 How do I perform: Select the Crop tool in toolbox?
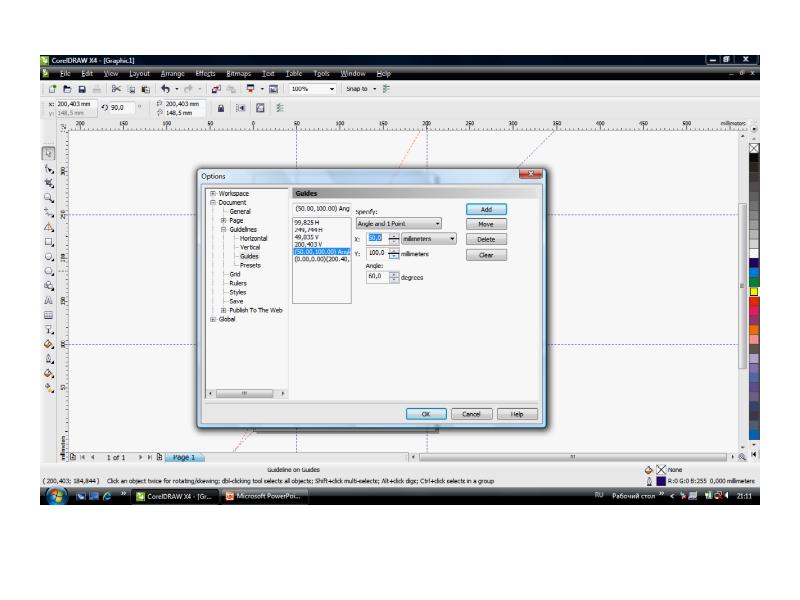click(x=48, y=183)
